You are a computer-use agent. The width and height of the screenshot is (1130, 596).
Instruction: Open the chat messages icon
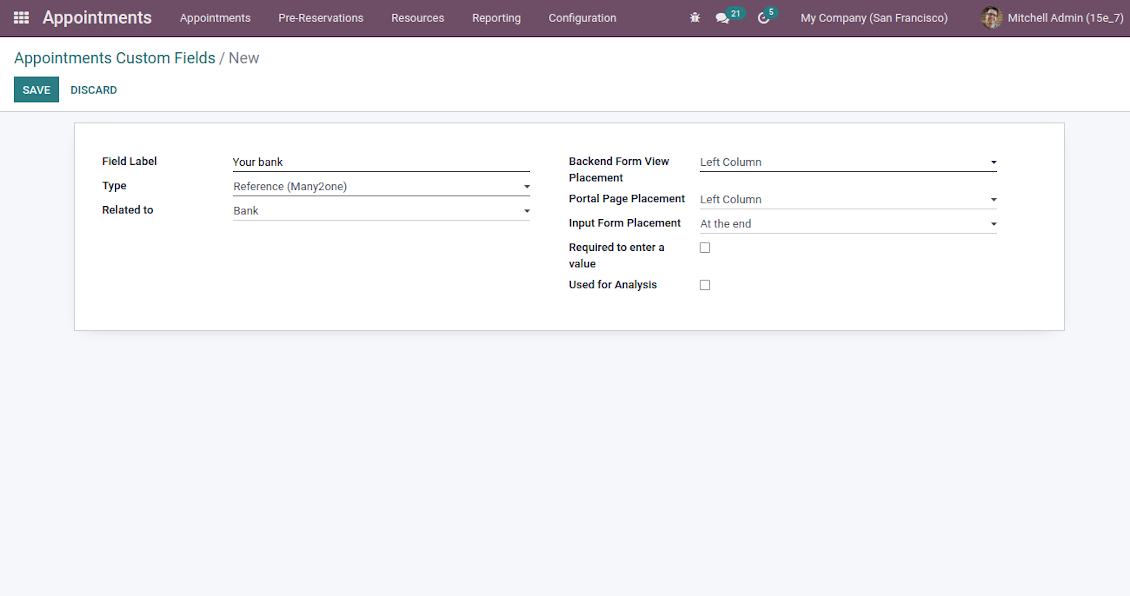723,18
